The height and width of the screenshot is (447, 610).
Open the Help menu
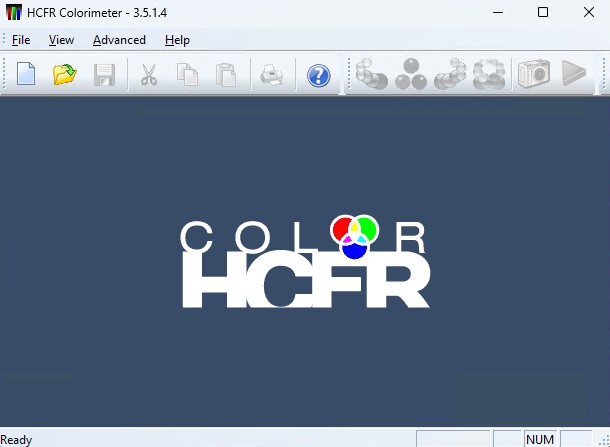(177, 40)
